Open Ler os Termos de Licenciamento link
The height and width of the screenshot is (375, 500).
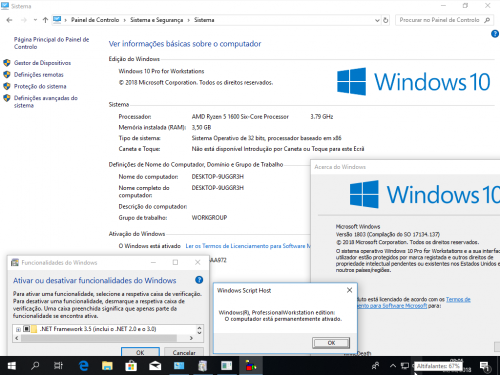[248, 246]
